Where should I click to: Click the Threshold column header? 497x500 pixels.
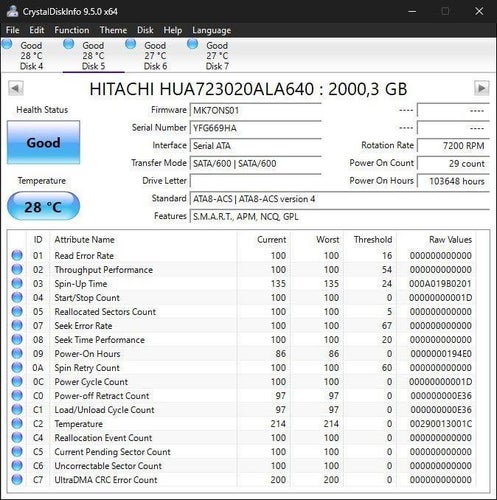click(x=373, y=239)
